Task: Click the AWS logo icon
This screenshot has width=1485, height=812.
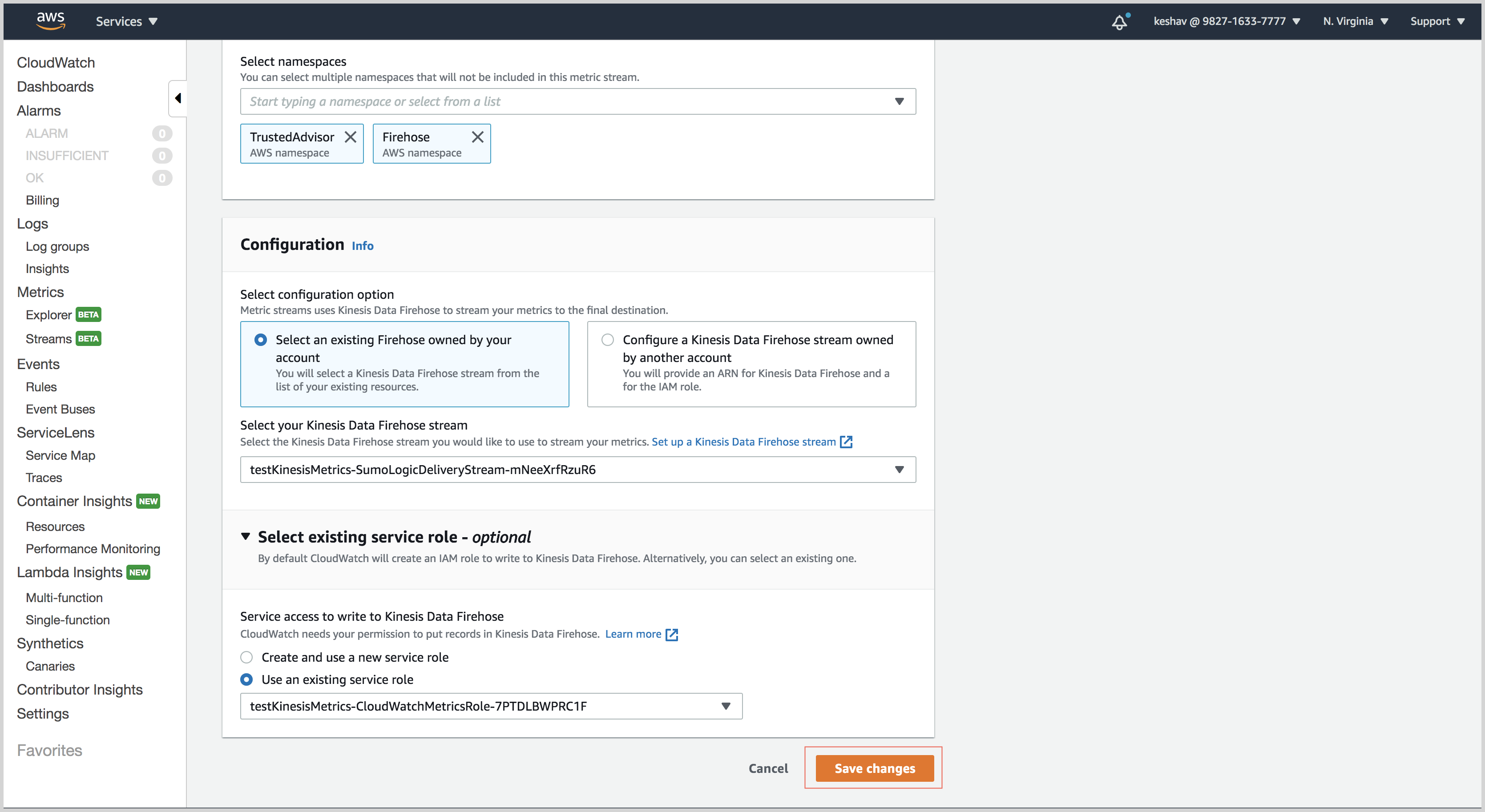Action: [x=51, y=21]
